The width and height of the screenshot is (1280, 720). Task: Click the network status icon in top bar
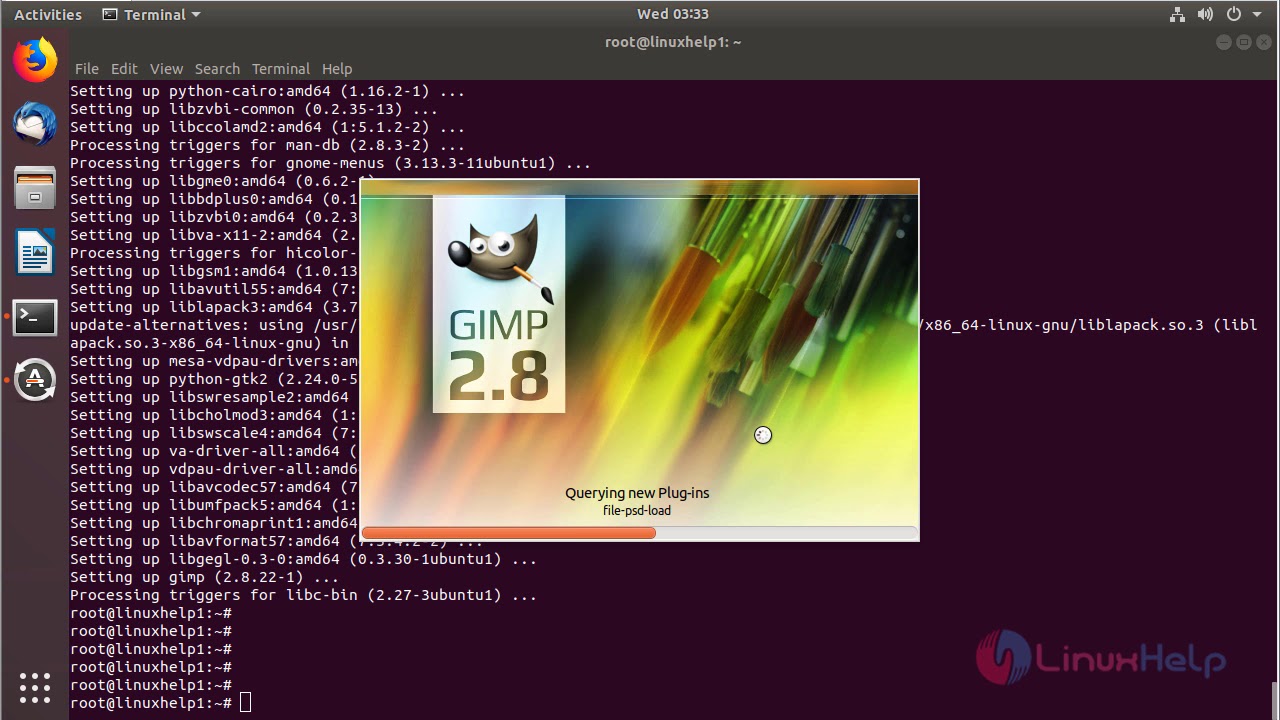coord(1177,14)
